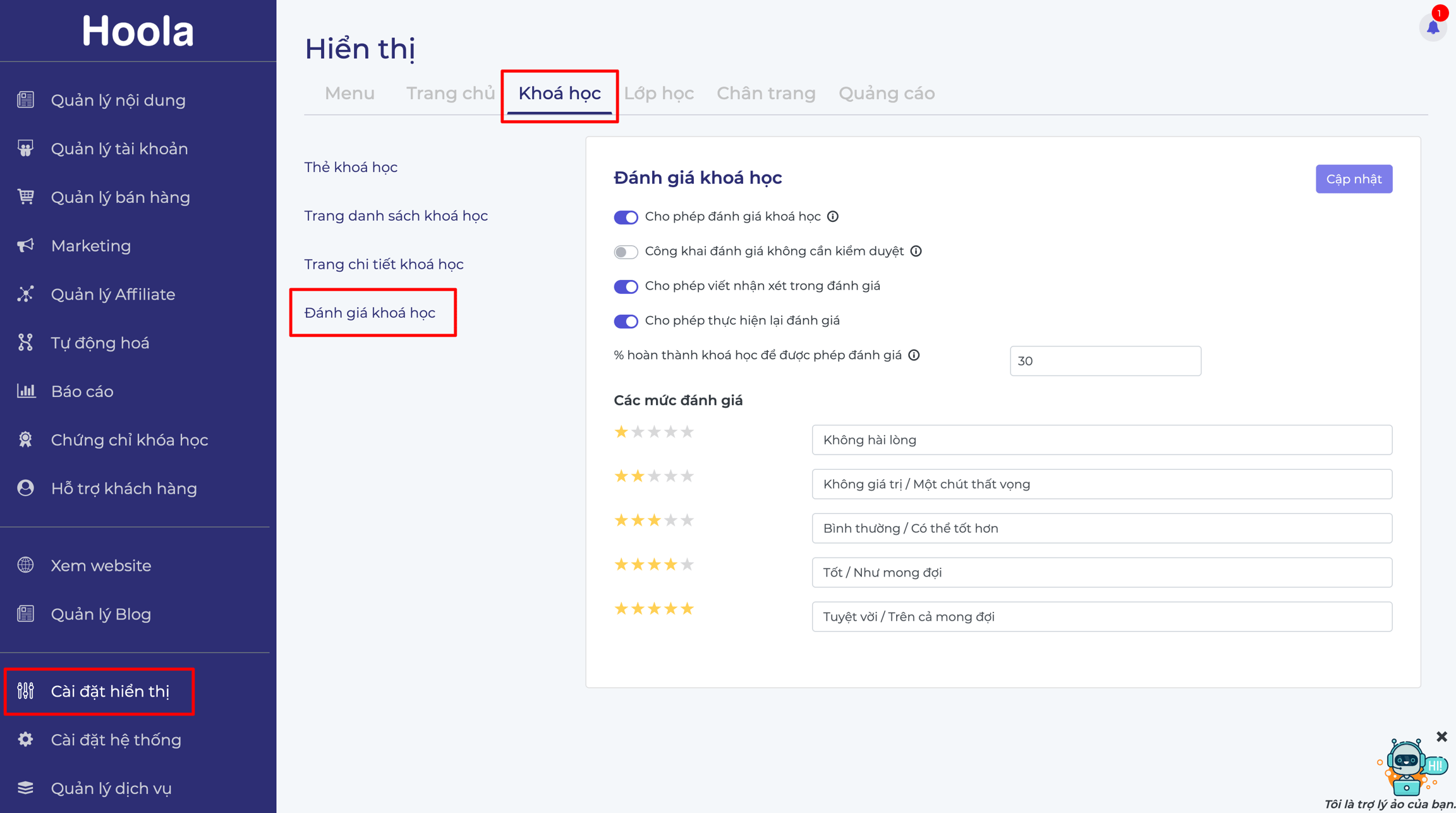Toggle Cho phép thực hiện lại đánh giá
Screen dimensions: 1456x813
click(626, 321)
